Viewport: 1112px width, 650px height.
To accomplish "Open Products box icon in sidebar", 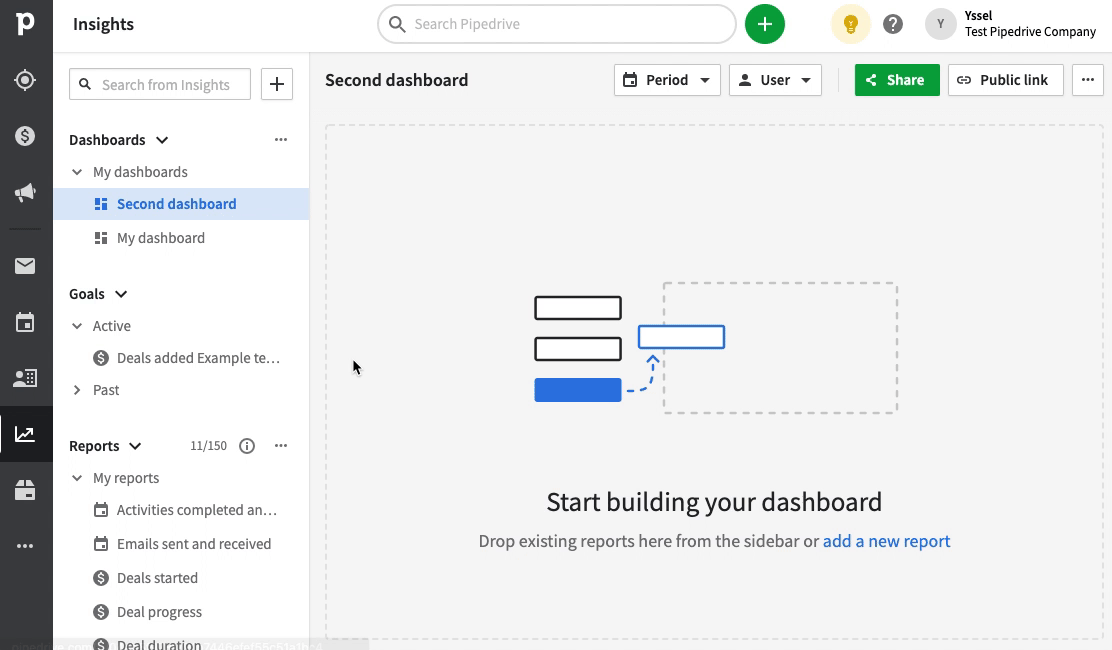I will tap(25, 490).
